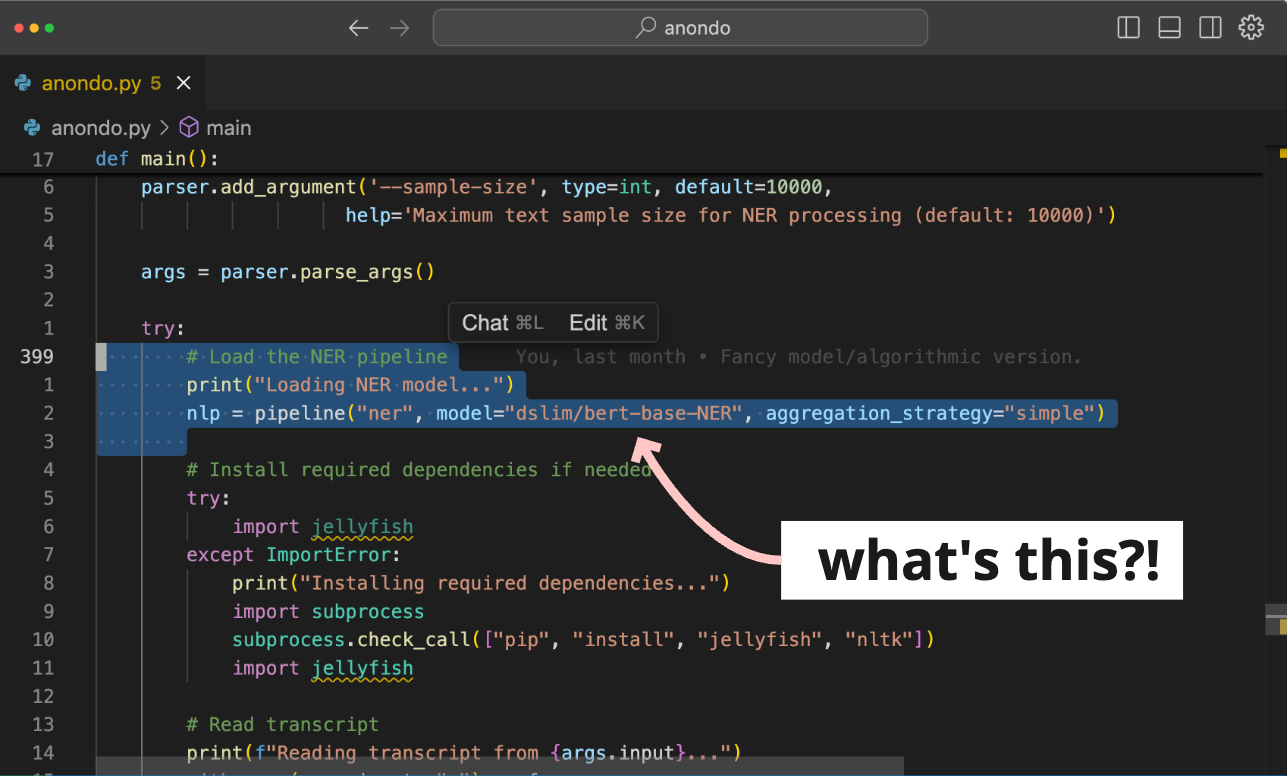Image resolution: width=1287 pixels, height=776 pixels.
Task: Click the 'except ImportError:' line
Action: [293, 555]
